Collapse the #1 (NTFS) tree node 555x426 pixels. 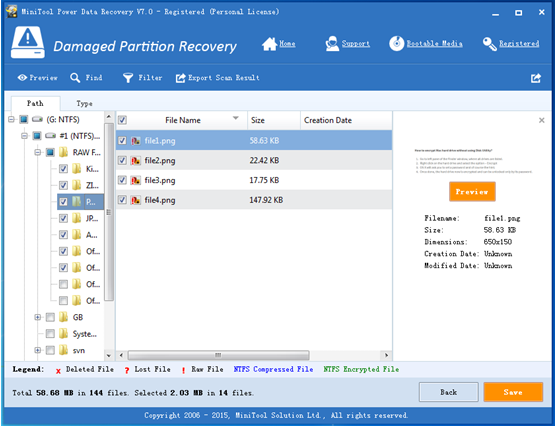point(24,136)
